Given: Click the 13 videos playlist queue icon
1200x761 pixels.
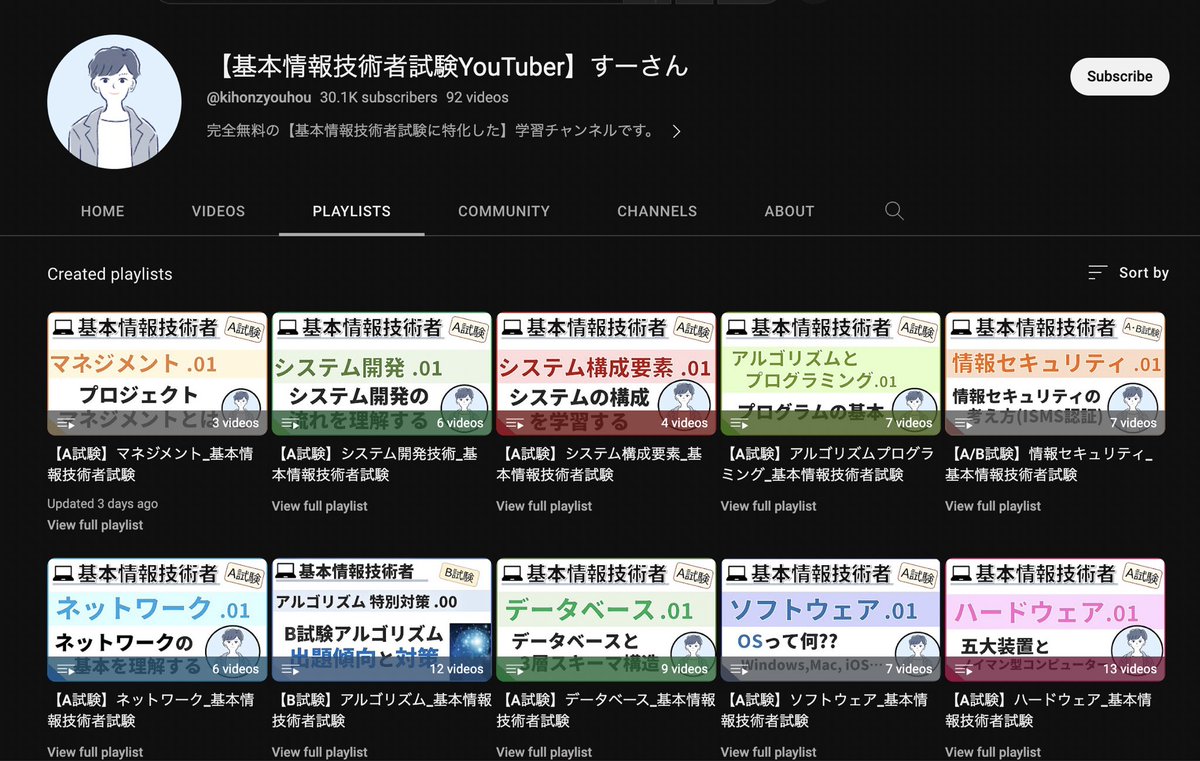Looking at the screenshot, I should tap(963, 669).
